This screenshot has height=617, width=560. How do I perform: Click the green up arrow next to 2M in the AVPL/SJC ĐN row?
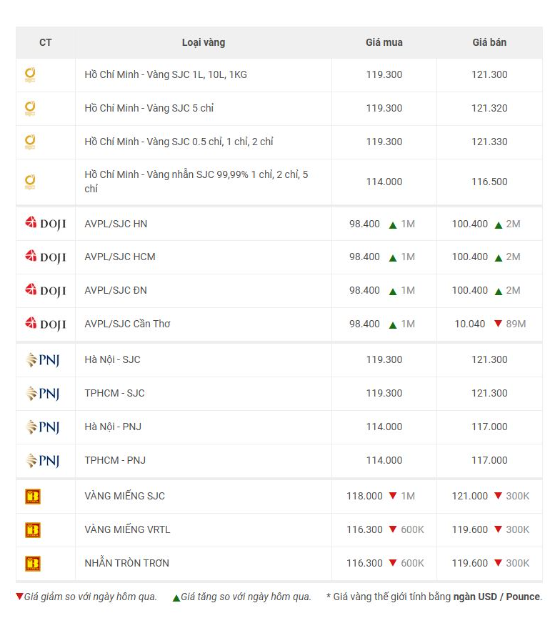499,292
